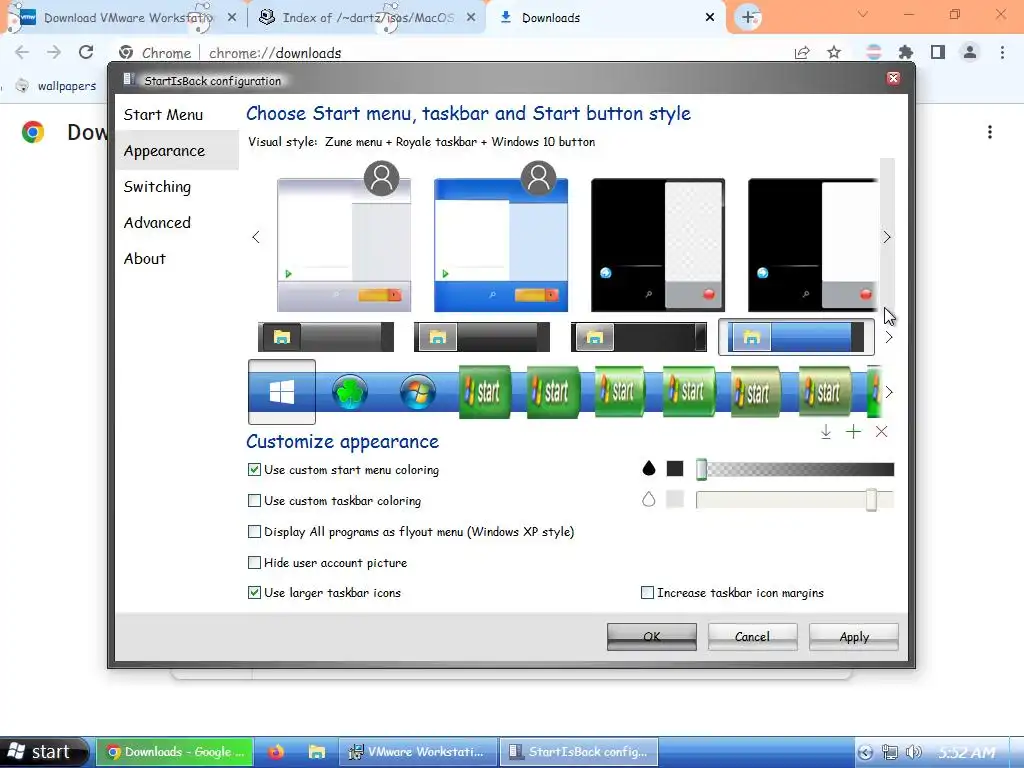
Task: Open Chrome tab search chevron
Action: click(x=863, y=14)
